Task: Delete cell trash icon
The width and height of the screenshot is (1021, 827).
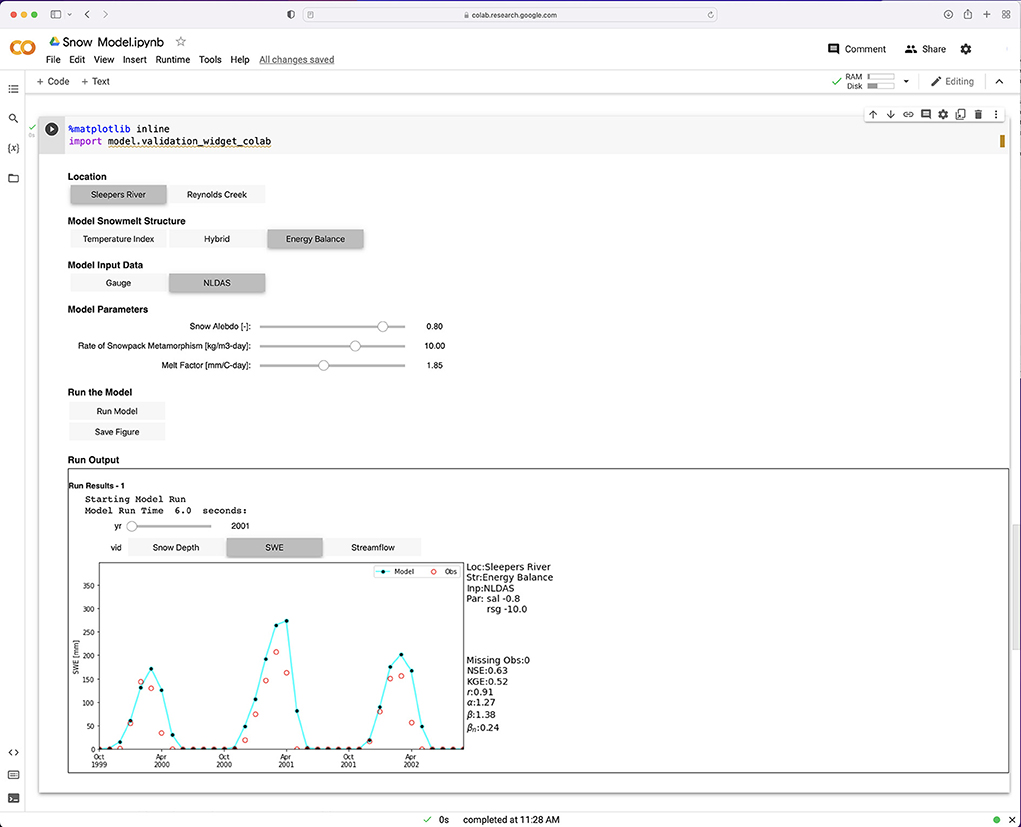Action: point(978,114)
